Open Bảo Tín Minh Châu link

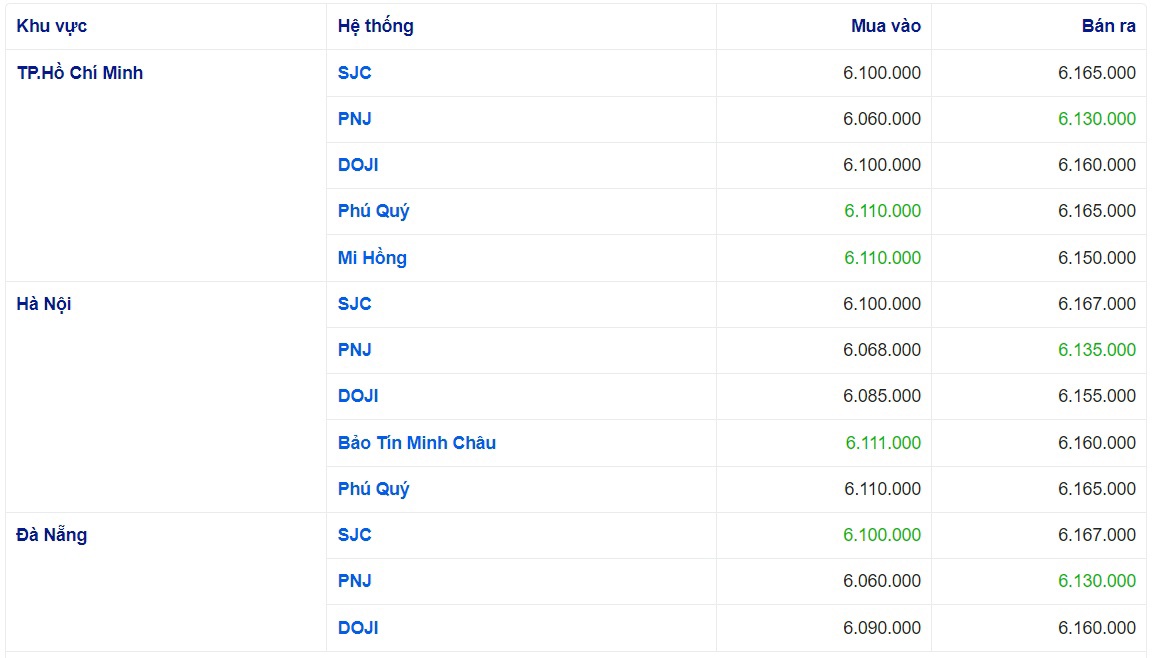pos(416,443)
